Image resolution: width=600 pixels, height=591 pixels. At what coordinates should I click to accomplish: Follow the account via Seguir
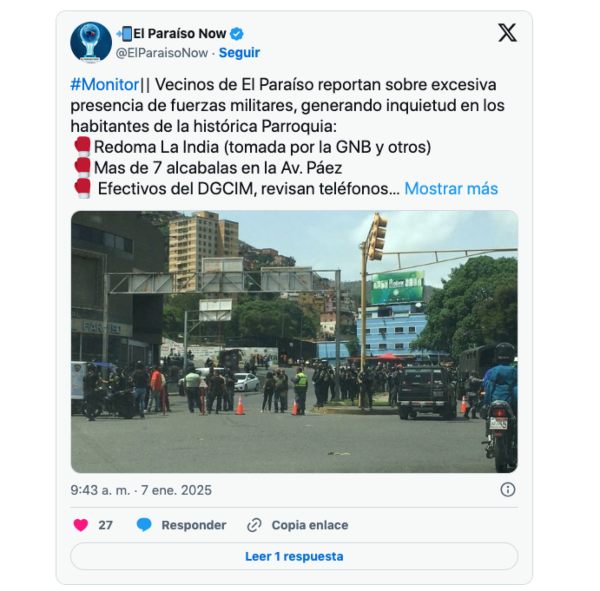(239, 52)
